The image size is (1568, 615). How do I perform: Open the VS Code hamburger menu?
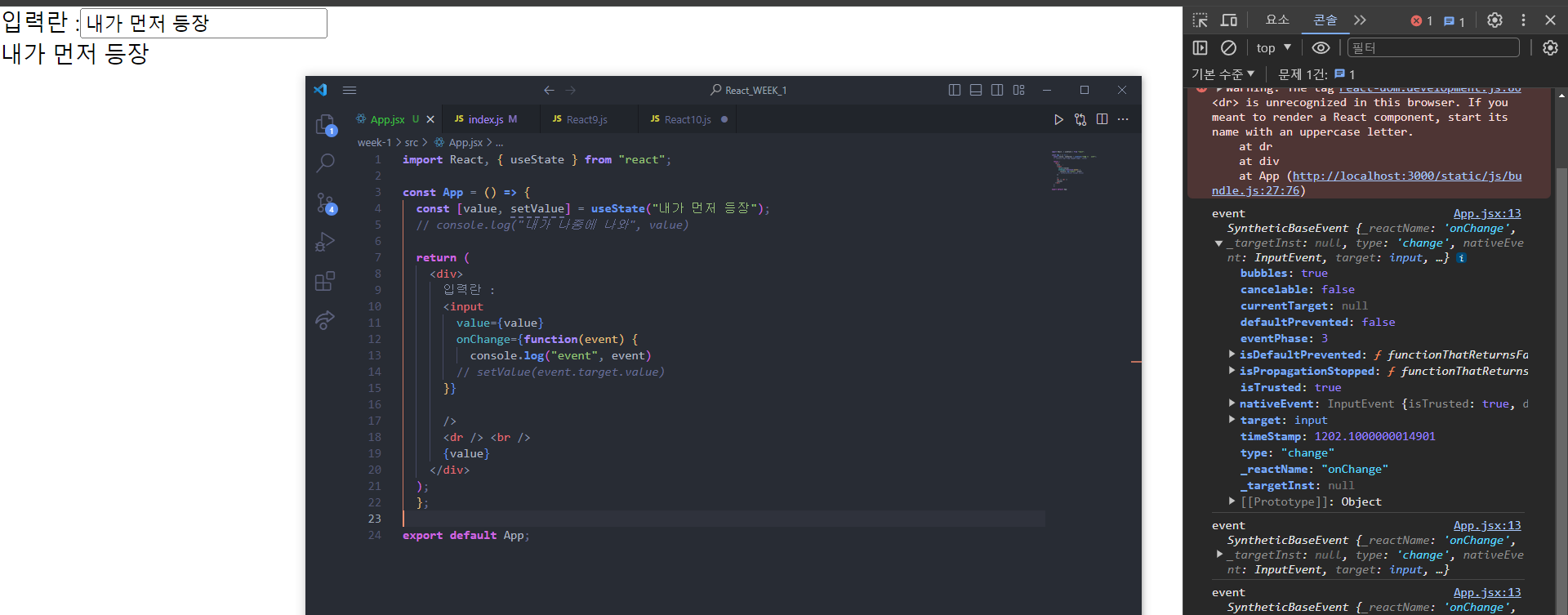(x=350, y=90)
